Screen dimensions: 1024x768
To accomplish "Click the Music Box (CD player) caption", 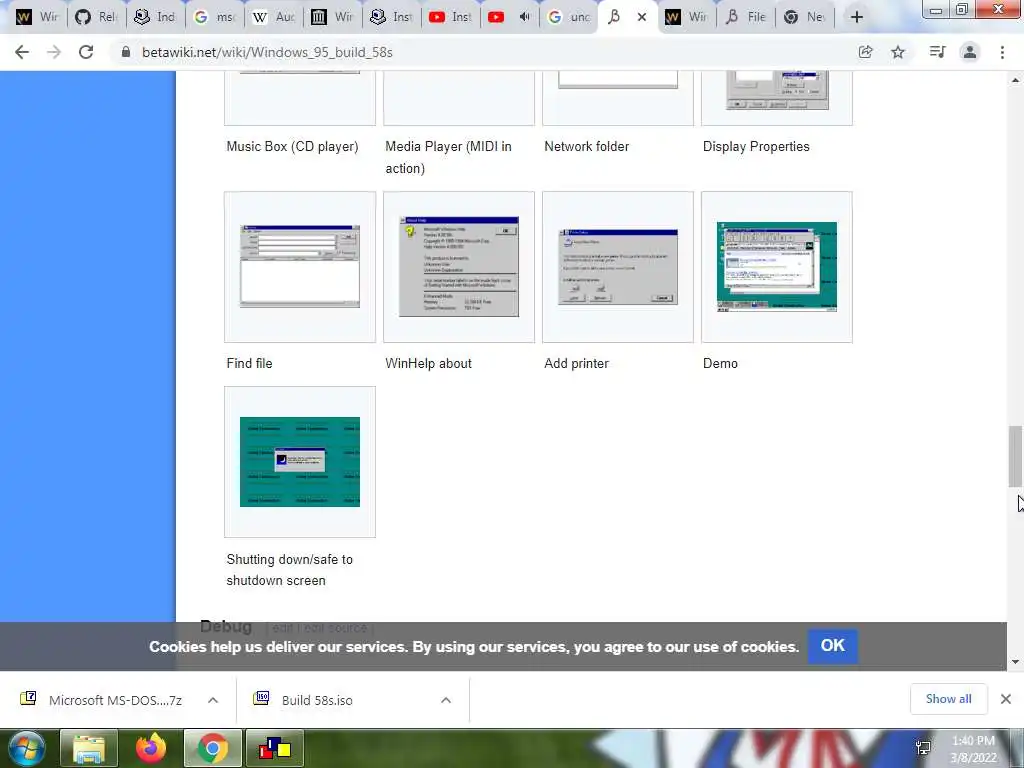I will pos(293,146).
